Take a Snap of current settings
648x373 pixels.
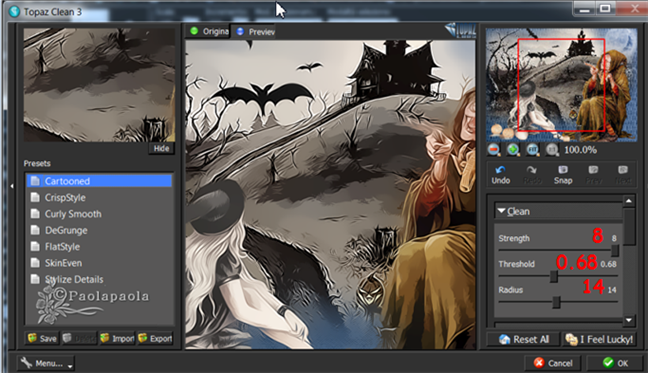pyautogui.click(x=563, y=175)
